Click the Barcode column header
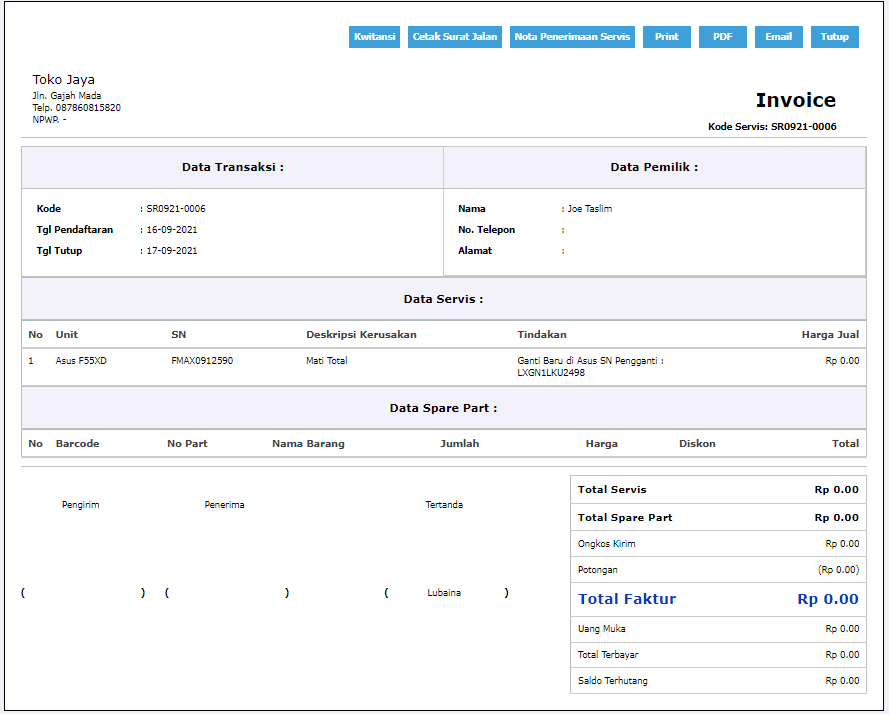This screenshot has width=889, height=714. click(x=77, y=443)
